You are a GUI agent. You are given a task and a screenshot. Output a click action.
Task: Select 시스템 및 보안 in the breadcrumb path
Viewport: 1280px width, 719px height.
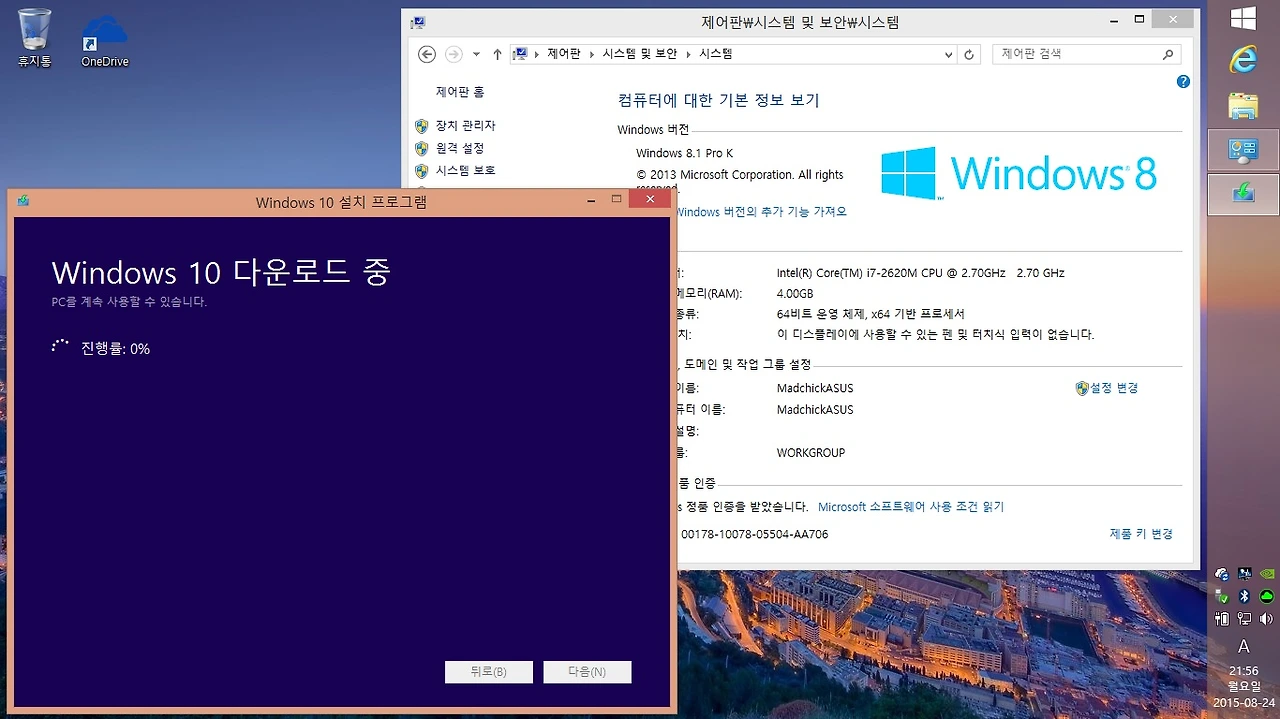click(x=642, y=54)
